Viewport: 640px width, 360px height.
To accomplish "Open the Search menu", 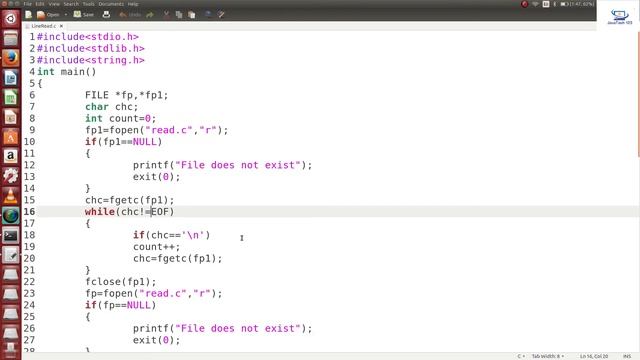I will coord(71,4).
